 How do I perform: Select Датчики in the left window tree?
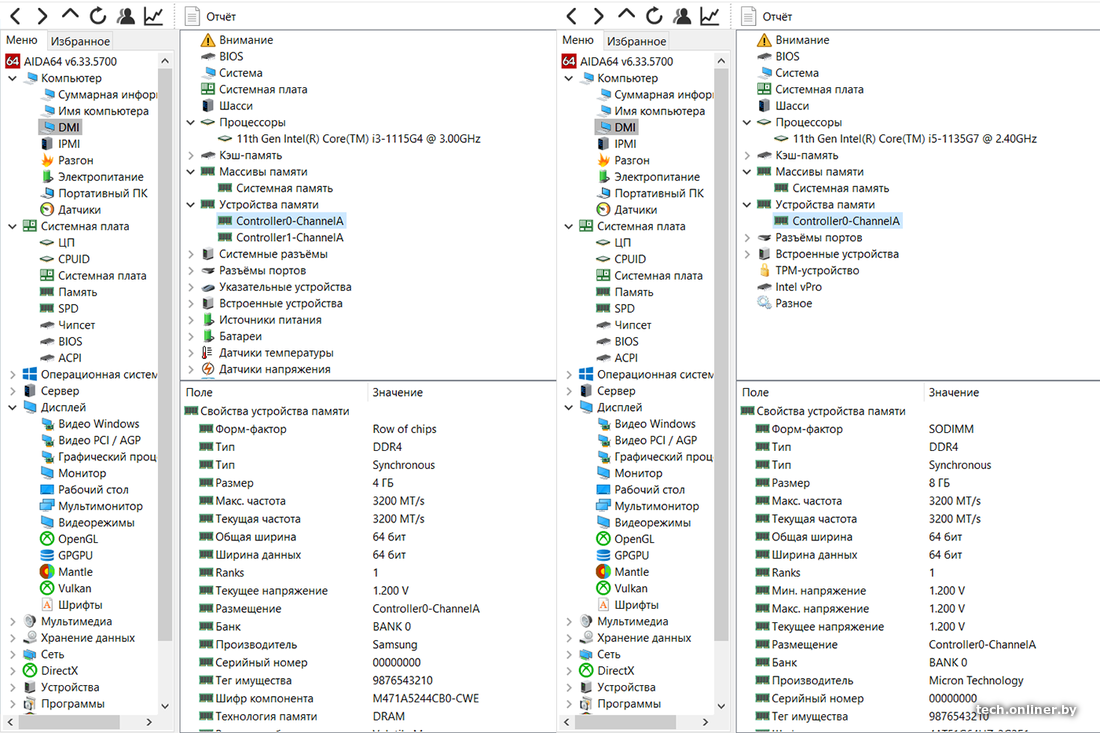coord(71,210)
